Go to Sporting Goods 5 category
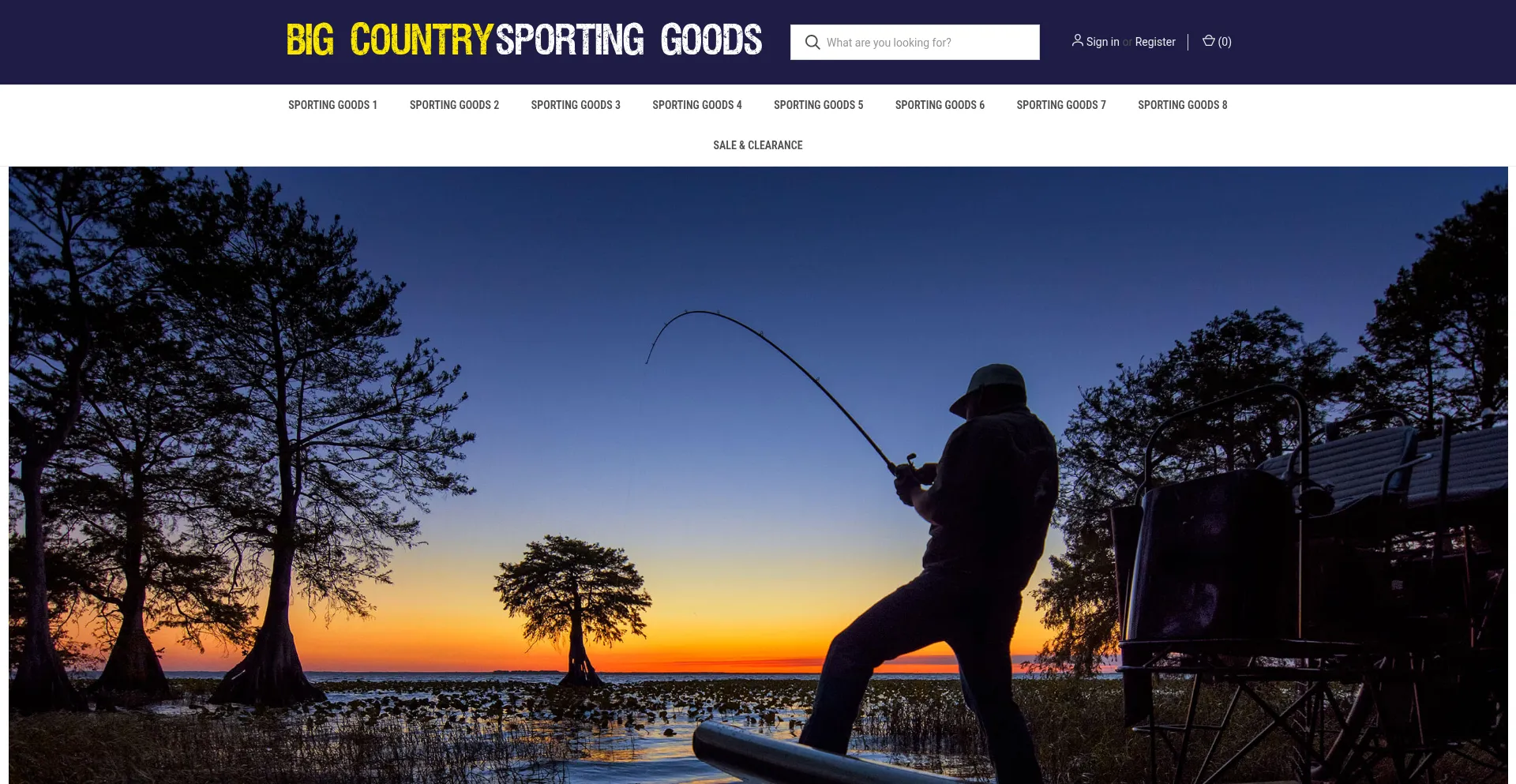This screenshot has height=784, width=1516. [818, 105]
